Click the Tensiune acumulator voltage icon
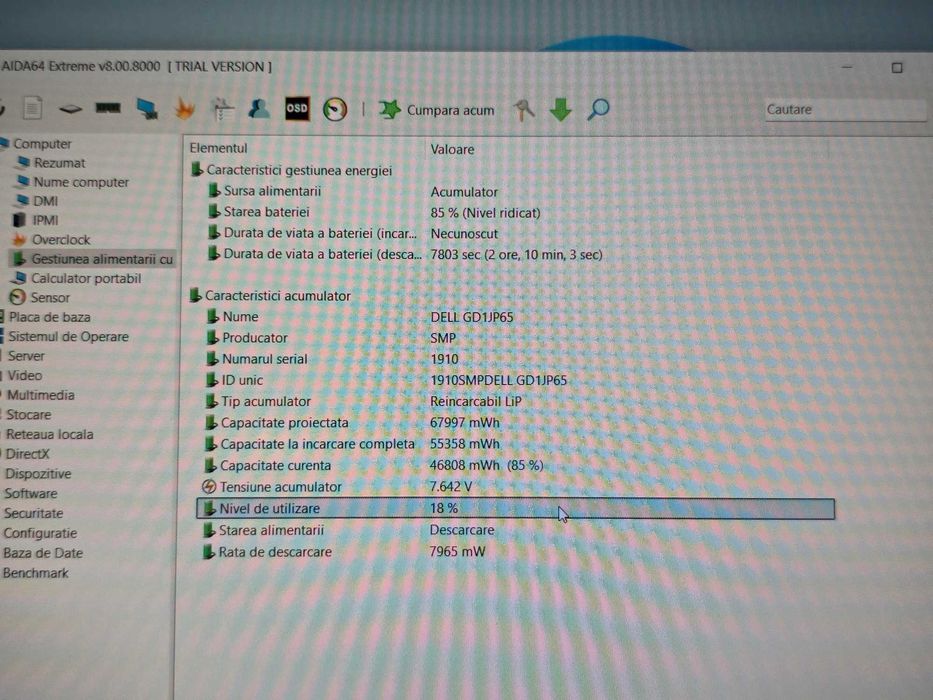 (x=209, y=487)
